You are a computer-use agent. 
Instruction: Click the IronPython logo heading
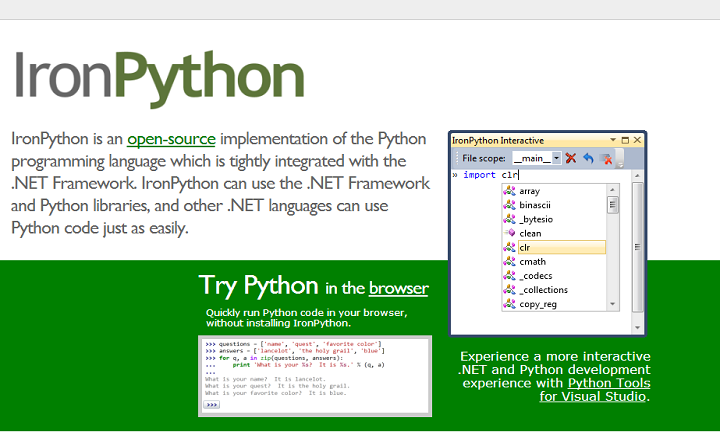coord(159,77)
